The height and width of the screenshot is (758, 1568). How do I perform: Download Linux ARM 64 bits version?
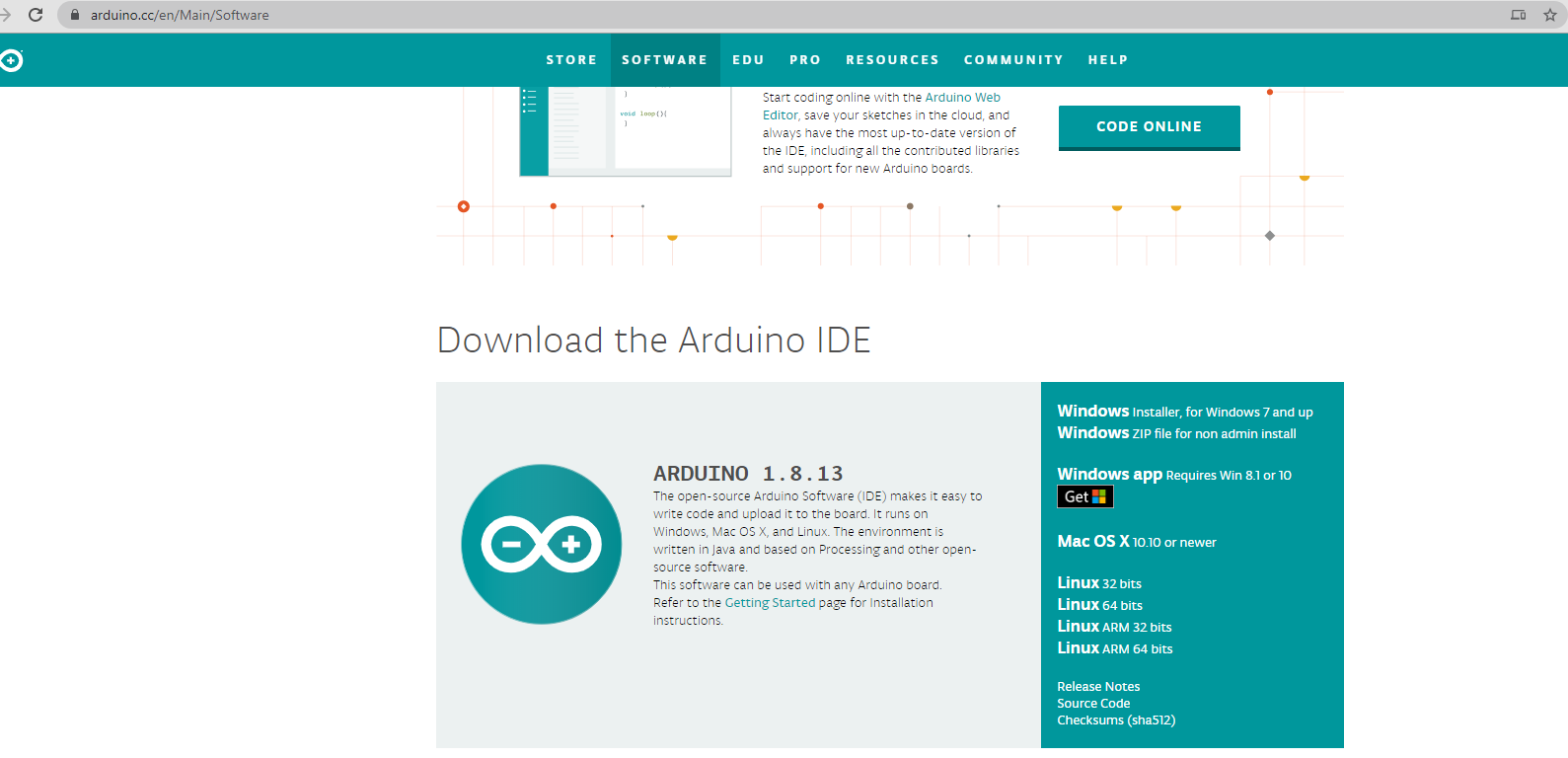(1115, 648)
